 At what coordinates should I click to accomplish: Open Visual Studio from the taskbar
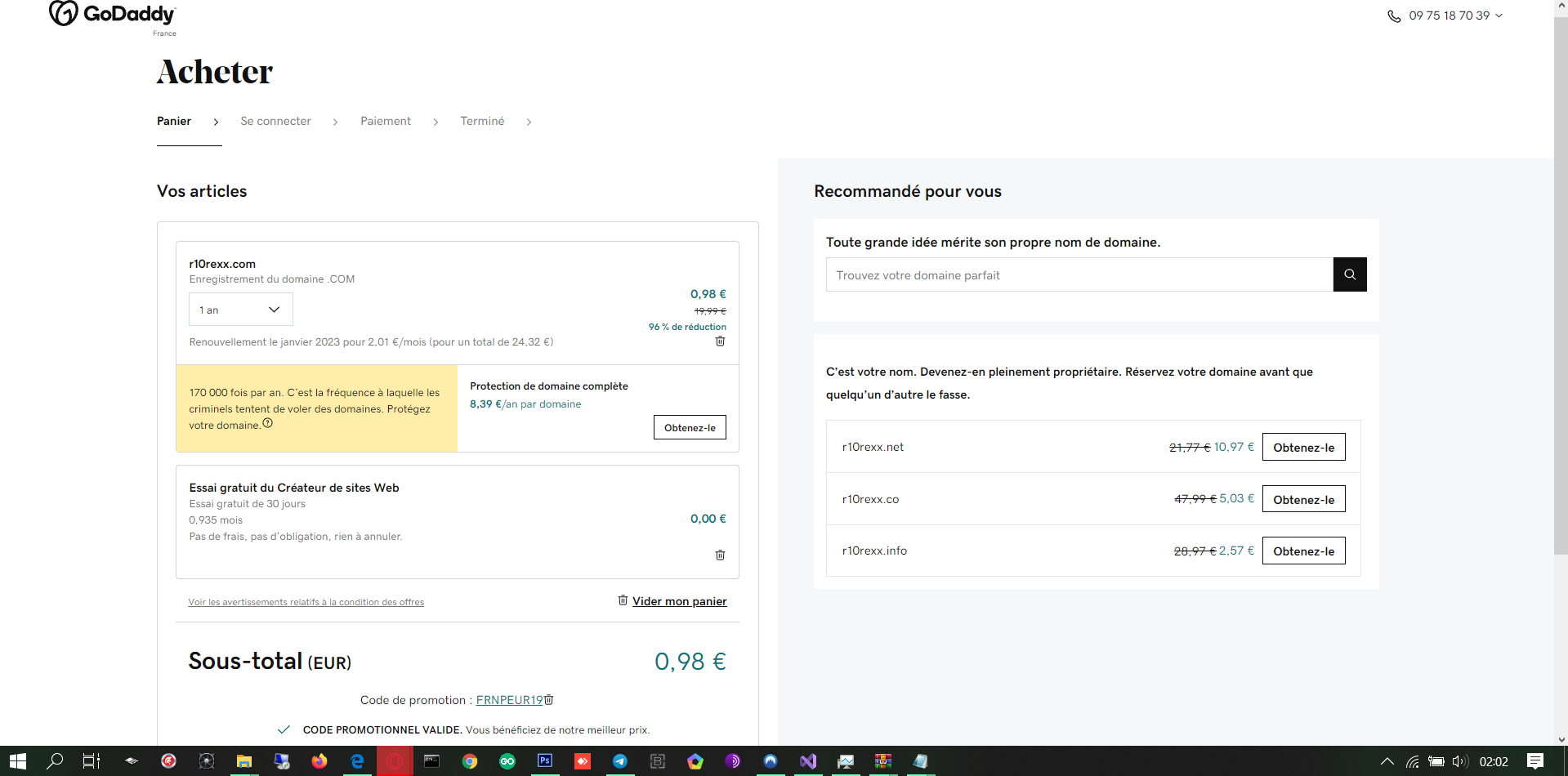click(x=808, y=761)
